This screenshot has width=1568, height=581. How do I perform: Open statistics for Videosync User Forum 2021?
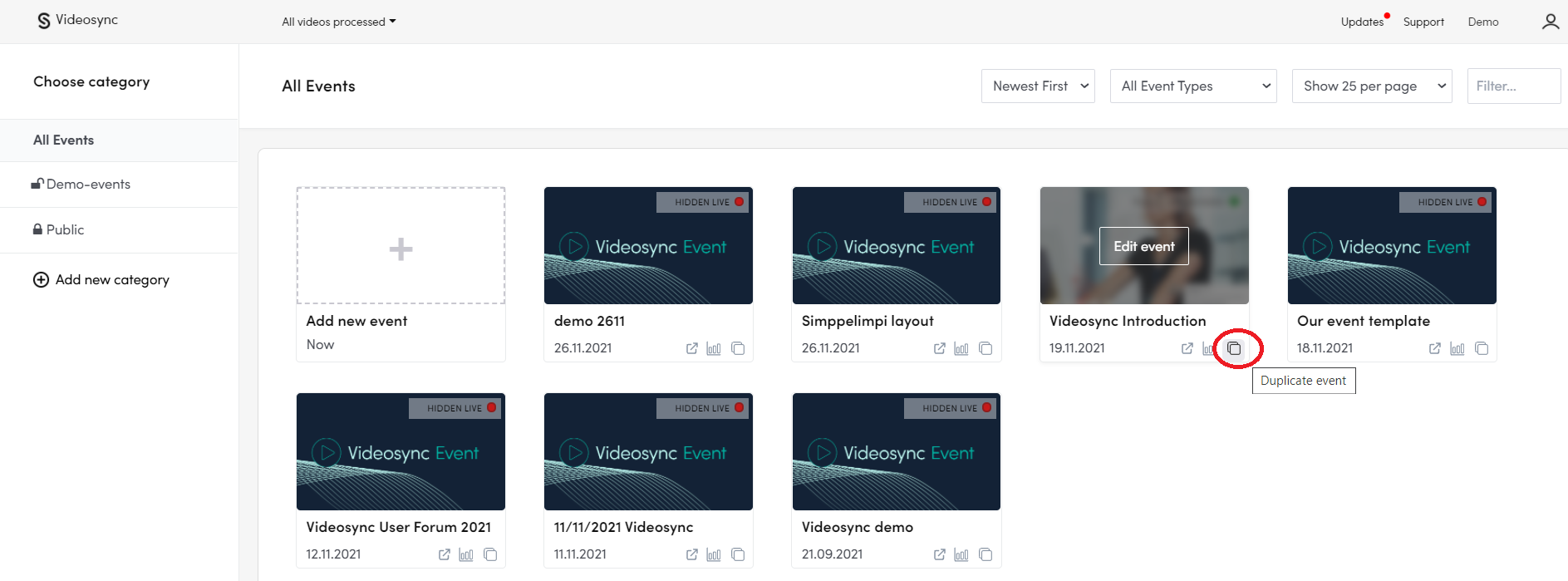tap(466, 554)
